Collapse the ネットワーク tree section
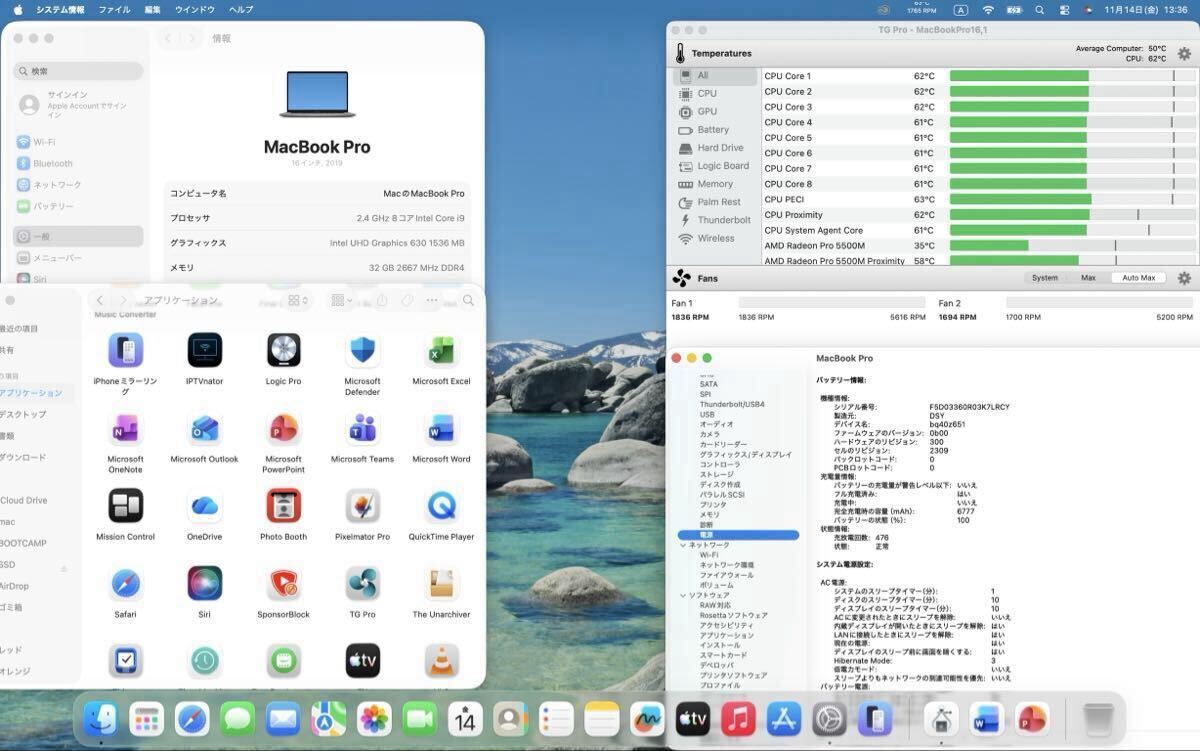 point(683,545)
